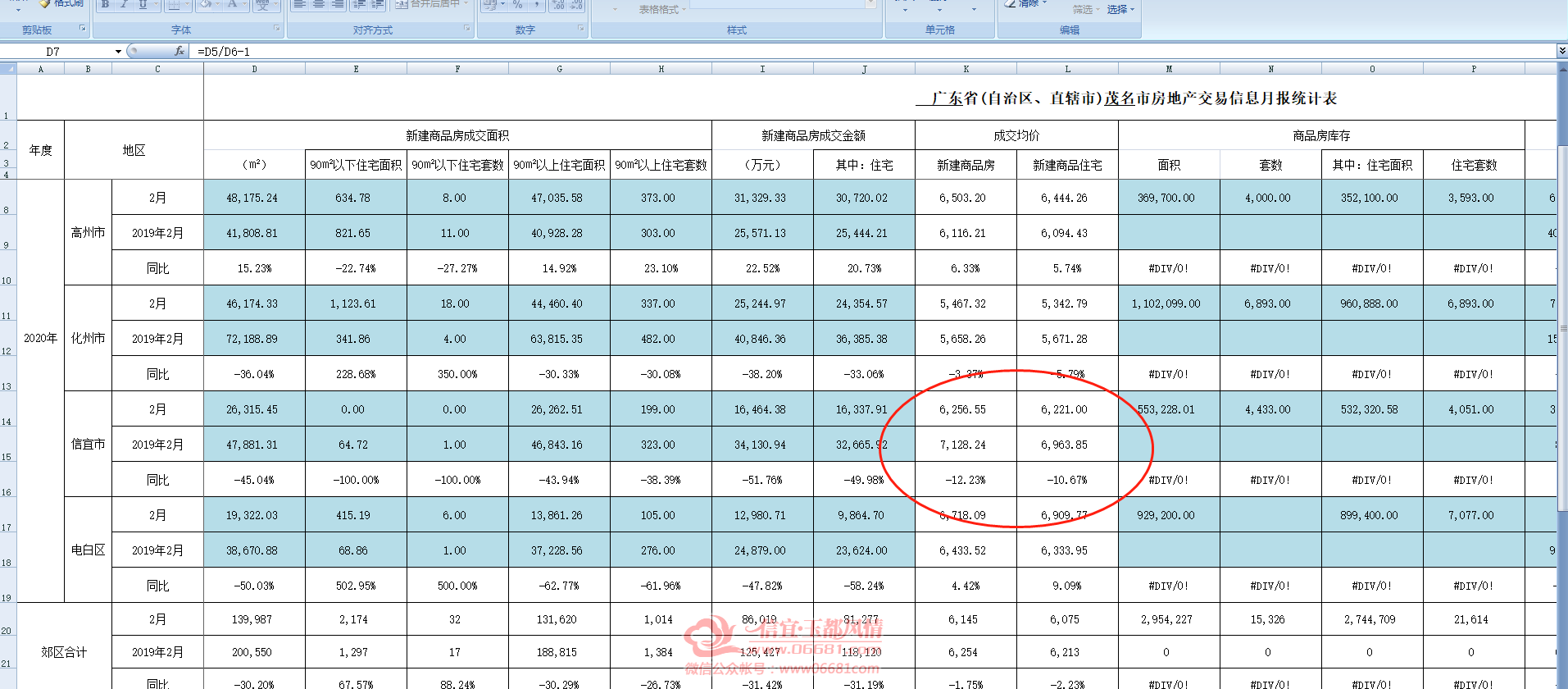Center text horizontally
This screenshot has height=689, width=1568.
[x=319, y=4]
